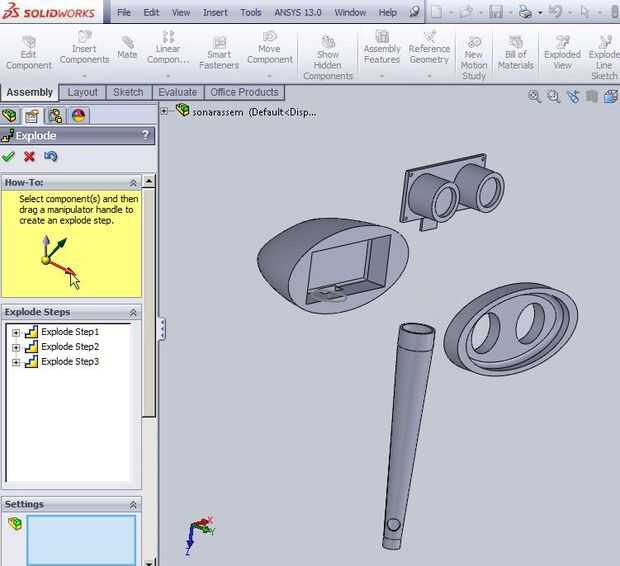Click the Smart Fasteners tool
Viewport: 620px width, 566px height.
pyautogui.click(x=219, y=53)
